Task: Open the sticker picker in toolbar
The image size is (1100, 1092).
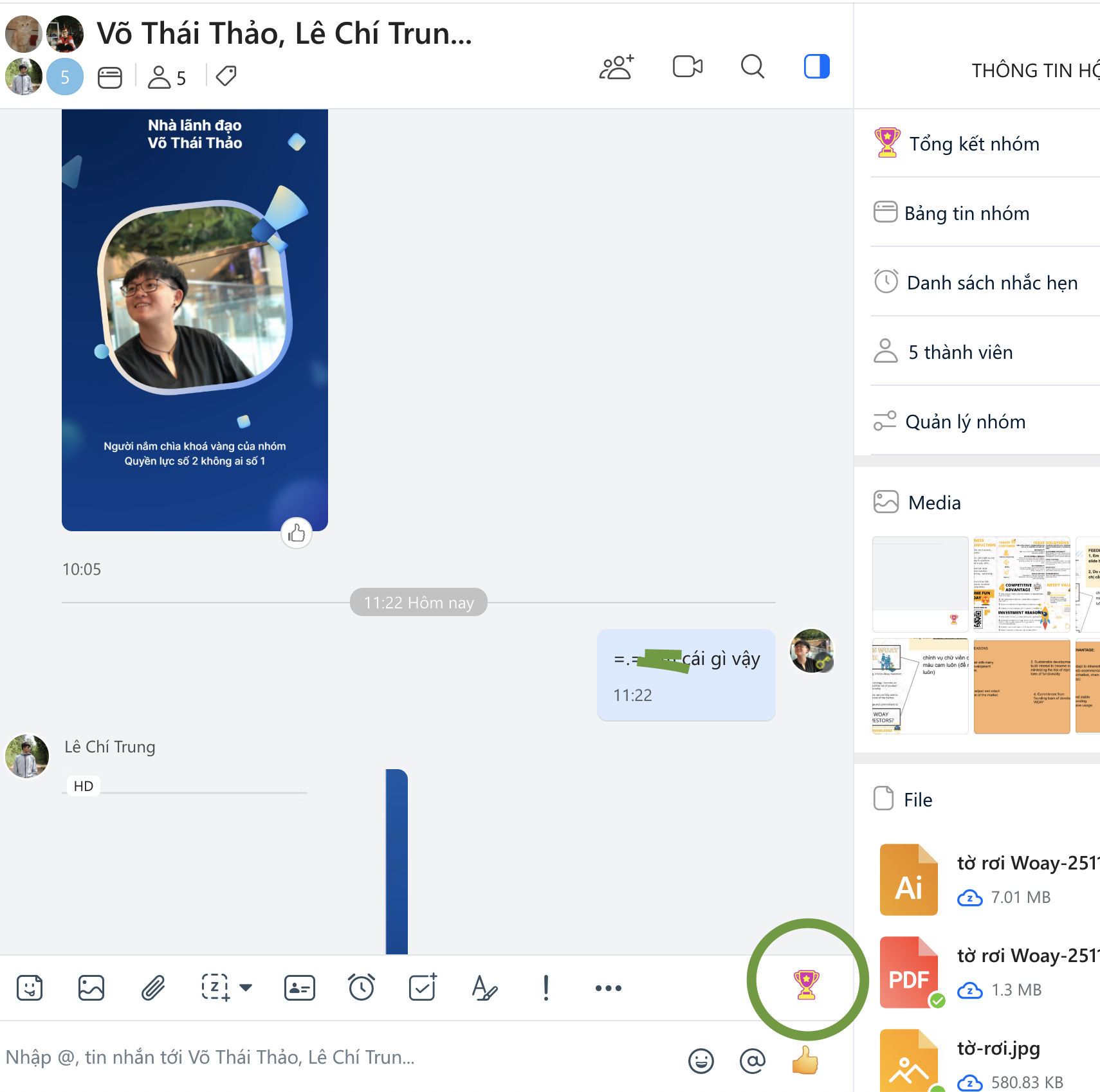Action: point(30,988)
